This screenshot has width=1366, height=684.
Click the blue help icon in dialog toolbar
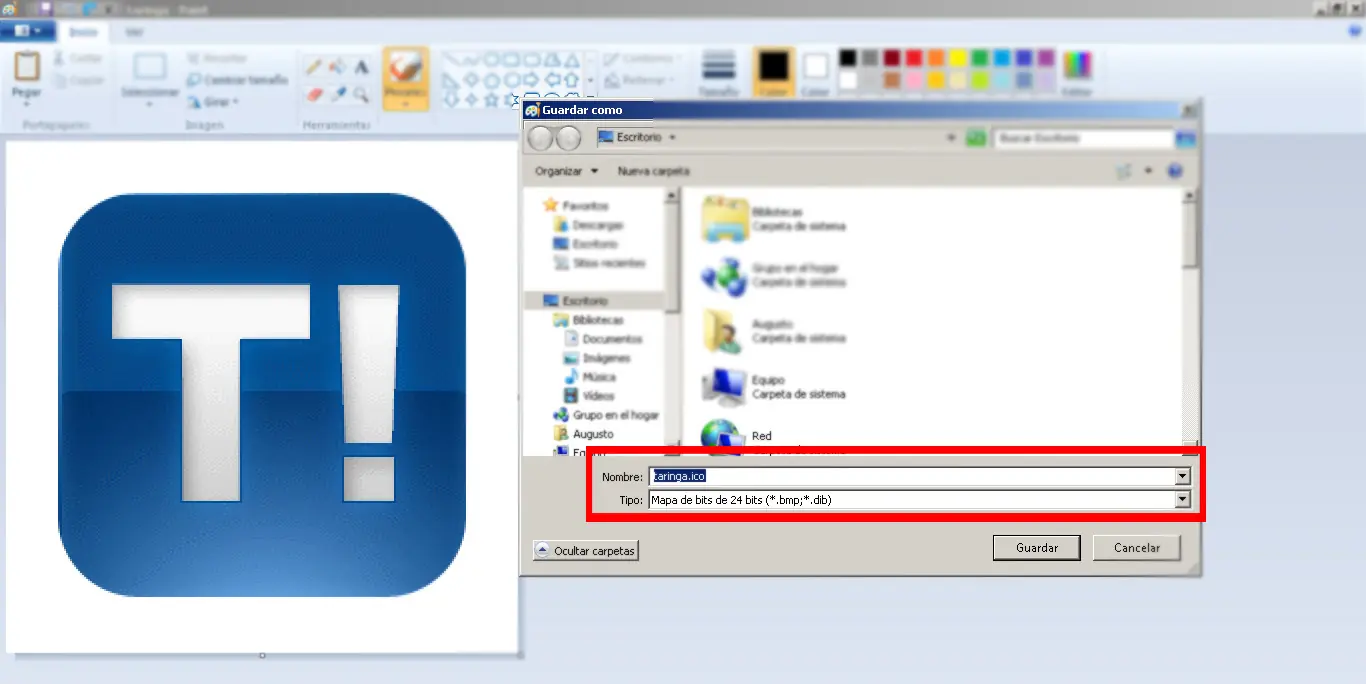[x=1175, y=171]
